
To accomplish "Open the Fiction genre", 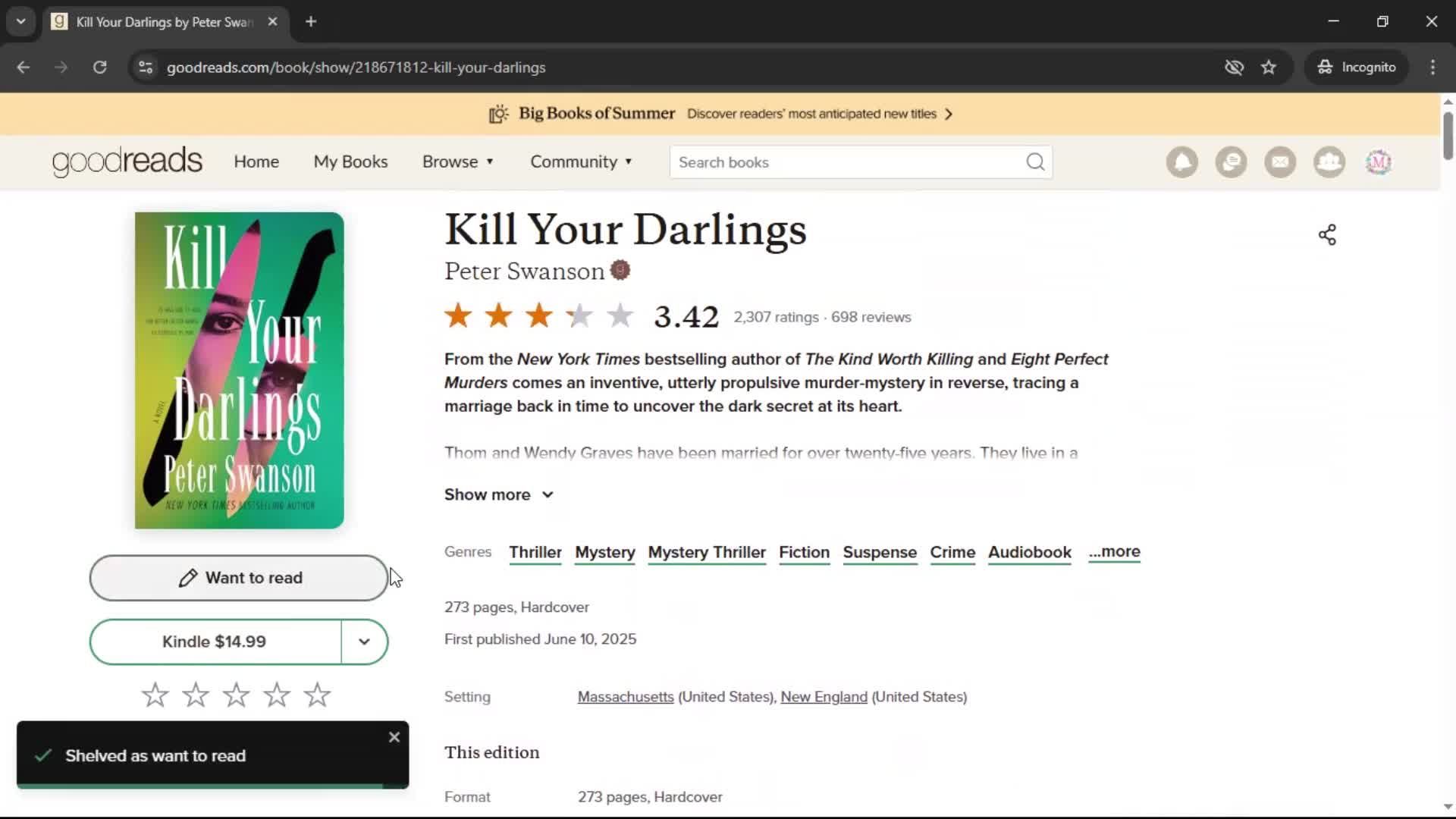I will tap(804, 552).
